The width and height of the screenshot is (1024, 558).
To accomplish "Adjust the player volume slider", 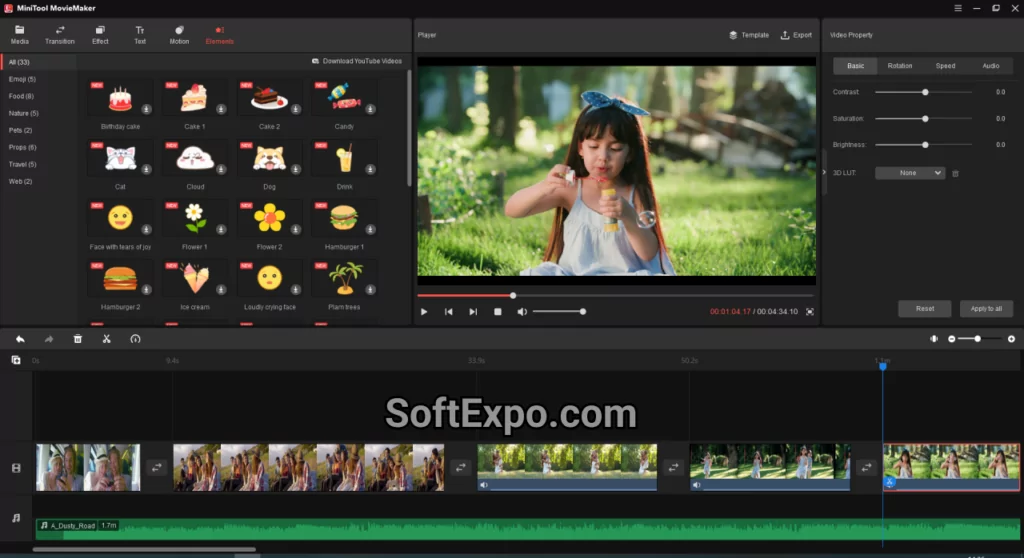I will (558, 312).
